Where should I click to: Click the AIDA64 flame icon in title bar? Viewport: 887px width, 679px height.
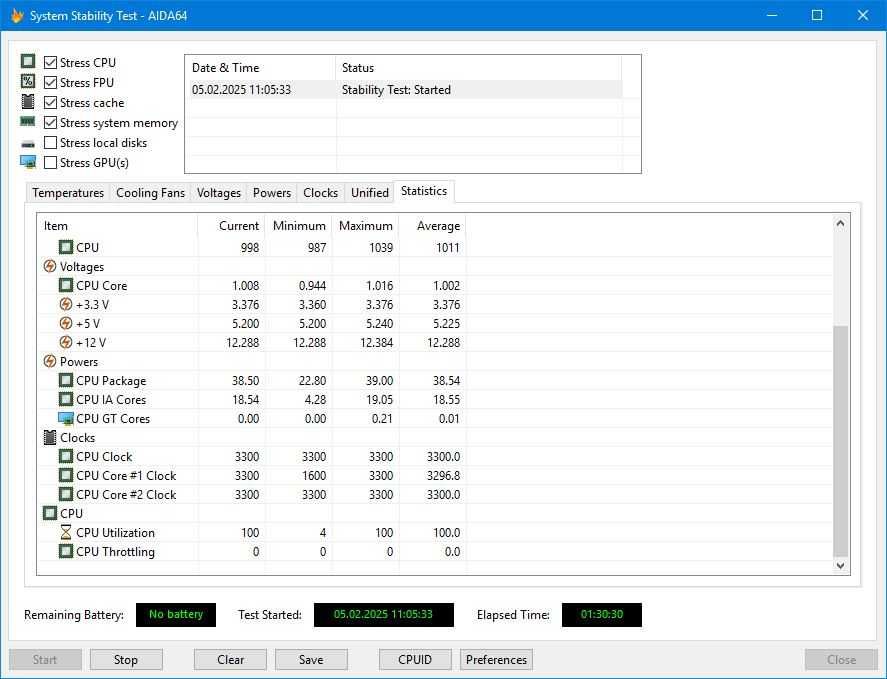[x=17, y=15]
